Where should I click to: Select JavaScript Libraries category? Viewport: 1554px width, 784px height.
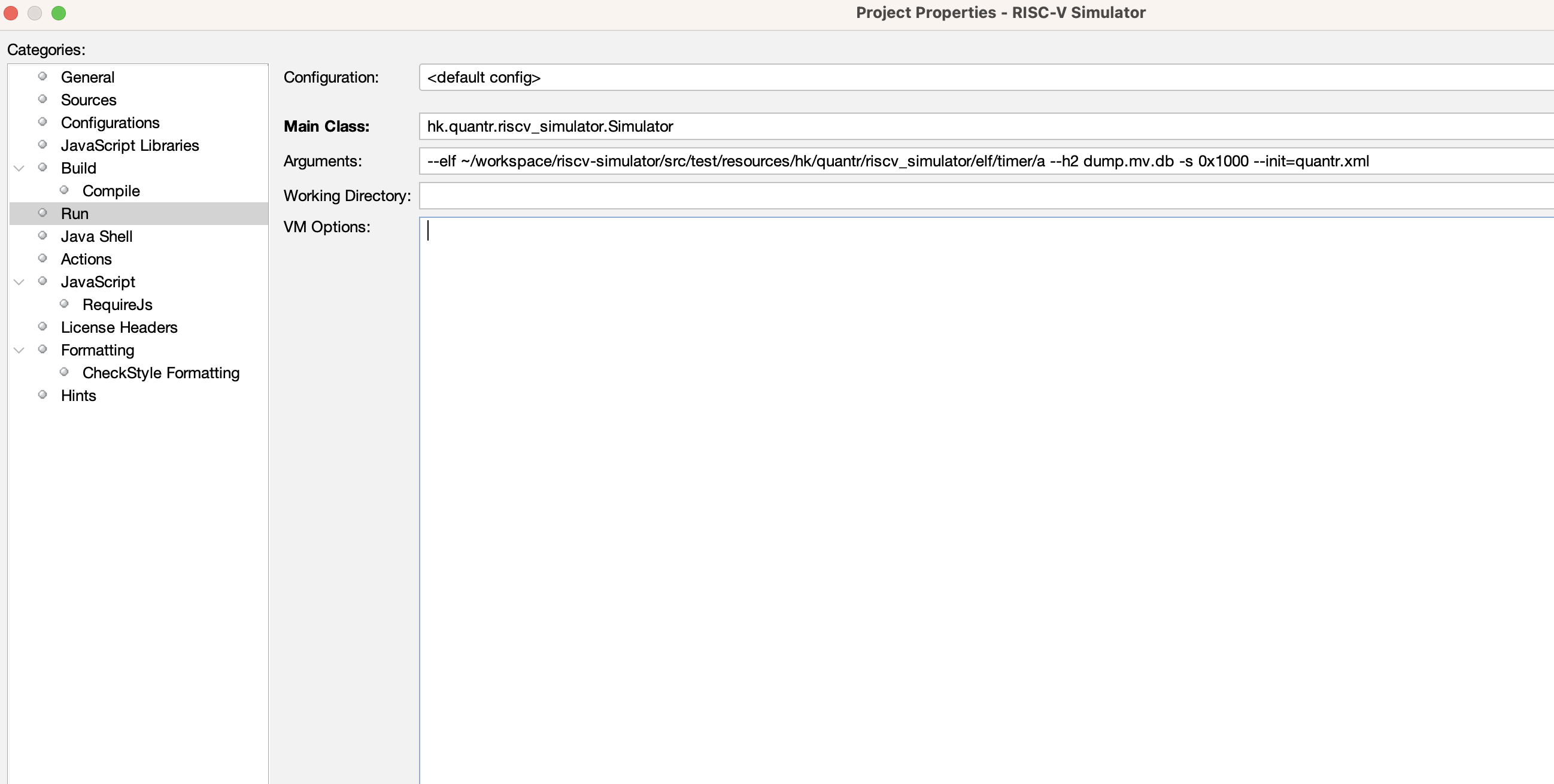pyautogui.click(x=130, y=145)
